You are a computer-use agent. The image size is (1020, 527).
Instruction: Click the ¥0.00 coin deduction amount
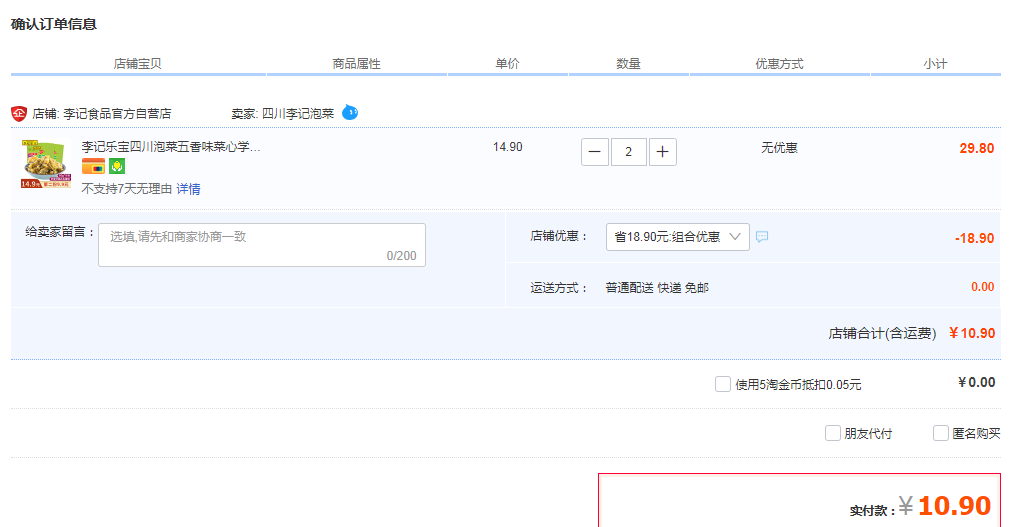coord(976,383)
